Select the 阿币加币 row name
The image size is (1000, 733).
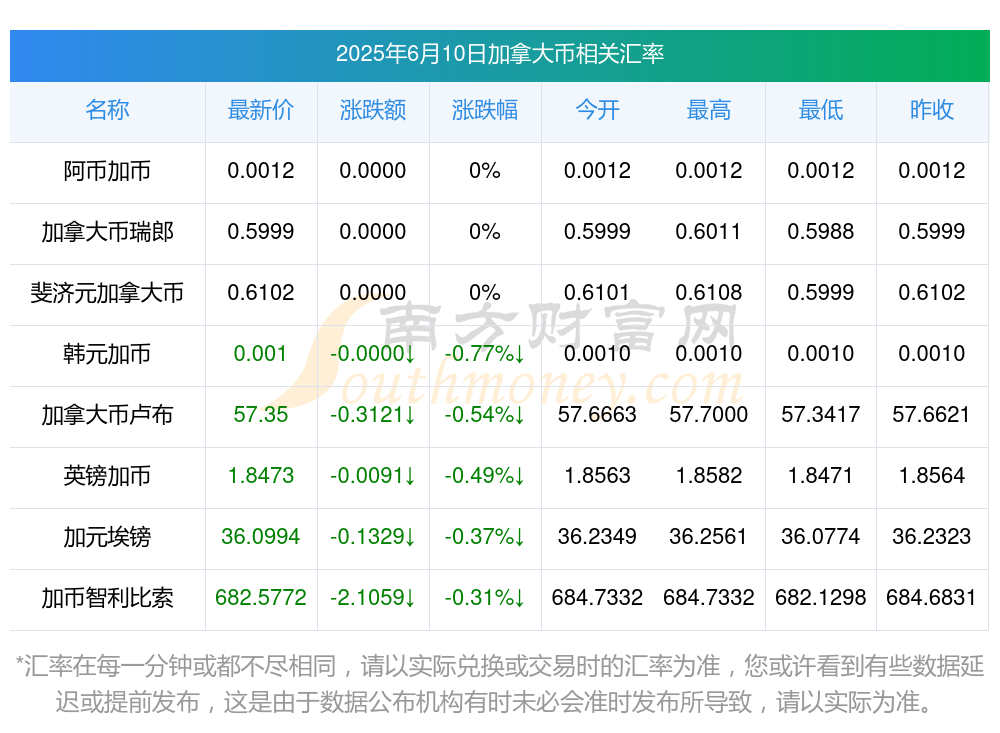107,171
